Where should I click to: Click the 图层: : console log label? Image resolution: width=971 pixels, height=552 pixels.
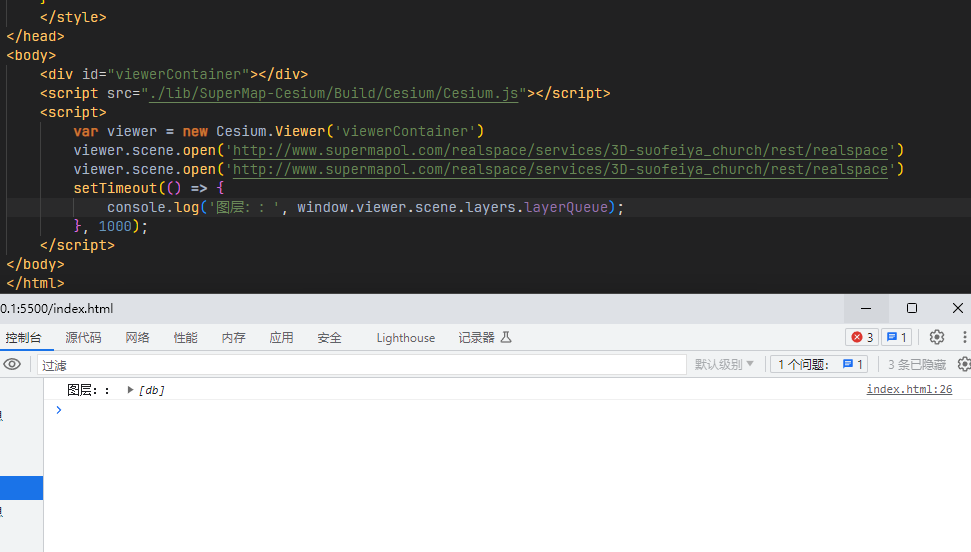click(x=88, y=390)
